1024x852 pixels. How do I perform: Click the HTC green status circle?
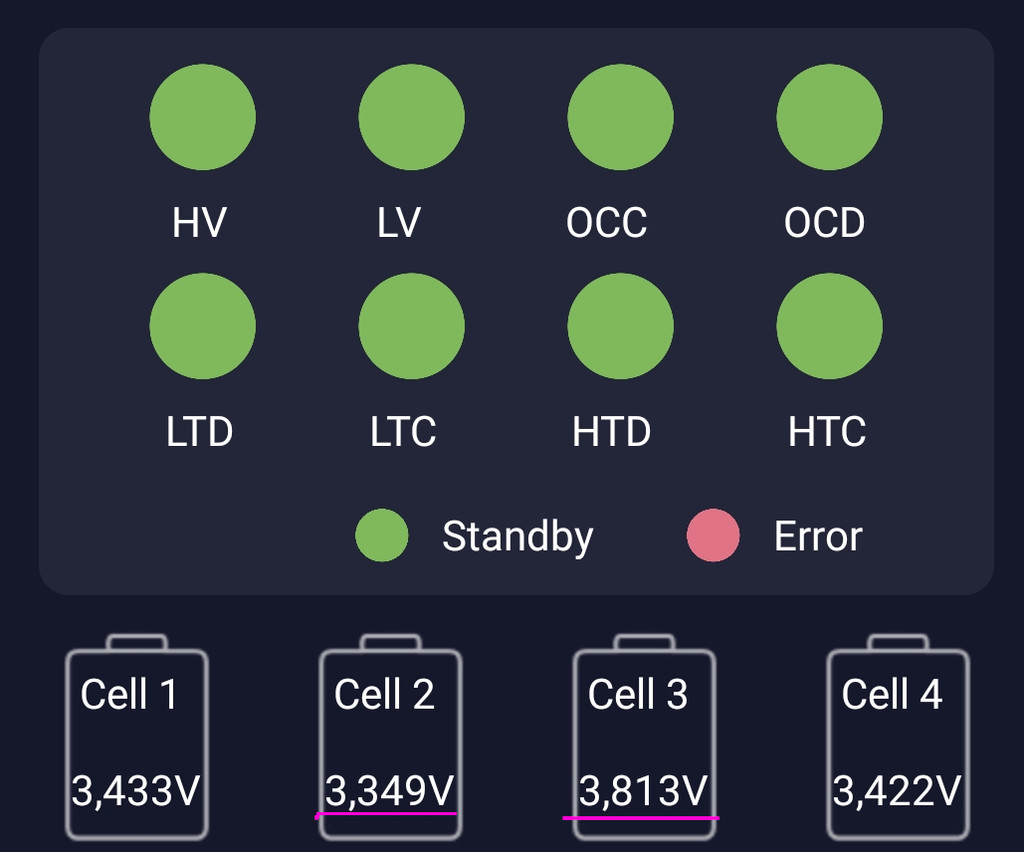pos(829,326)
